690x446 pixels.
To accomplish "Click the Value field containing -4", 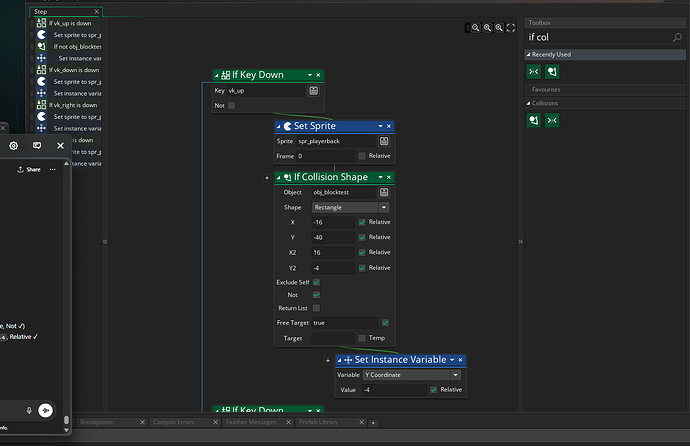I will coord(394,390).
